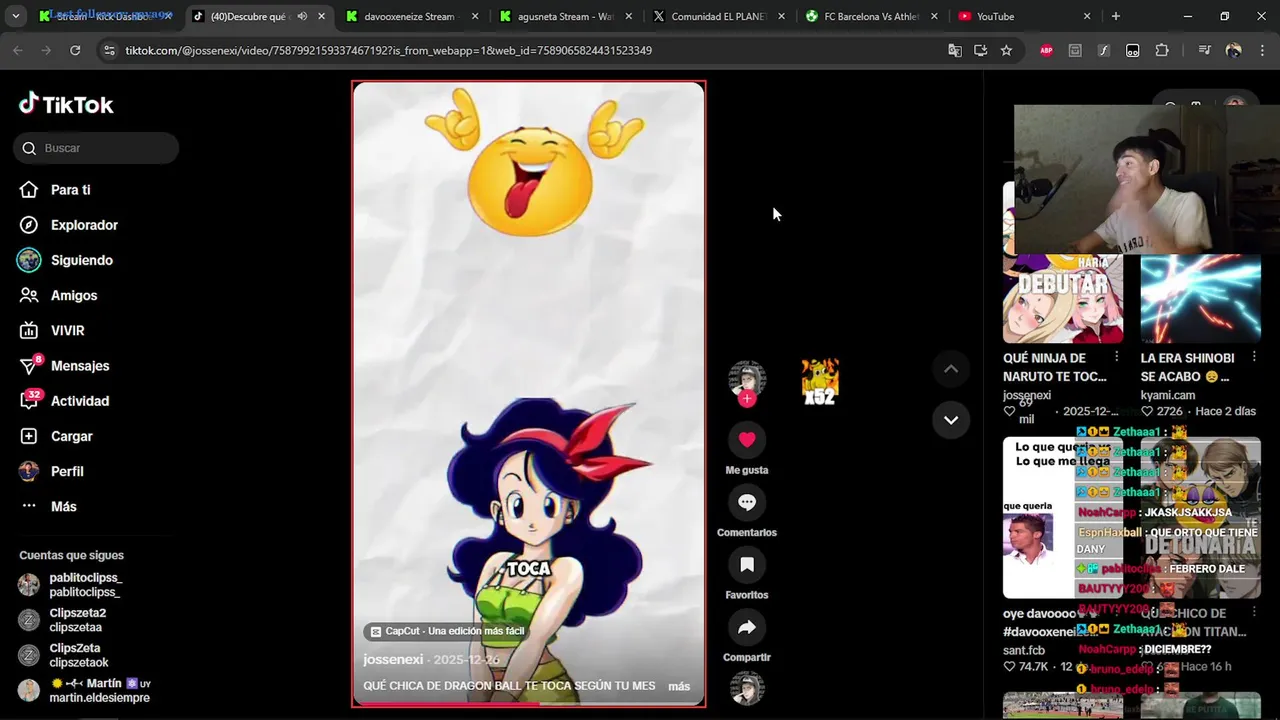Open LA ERA SHINOBI SE ACABO thumbnail
Image resolution: width=1280 pixels, height=720 pixels.
point(1200,299)
